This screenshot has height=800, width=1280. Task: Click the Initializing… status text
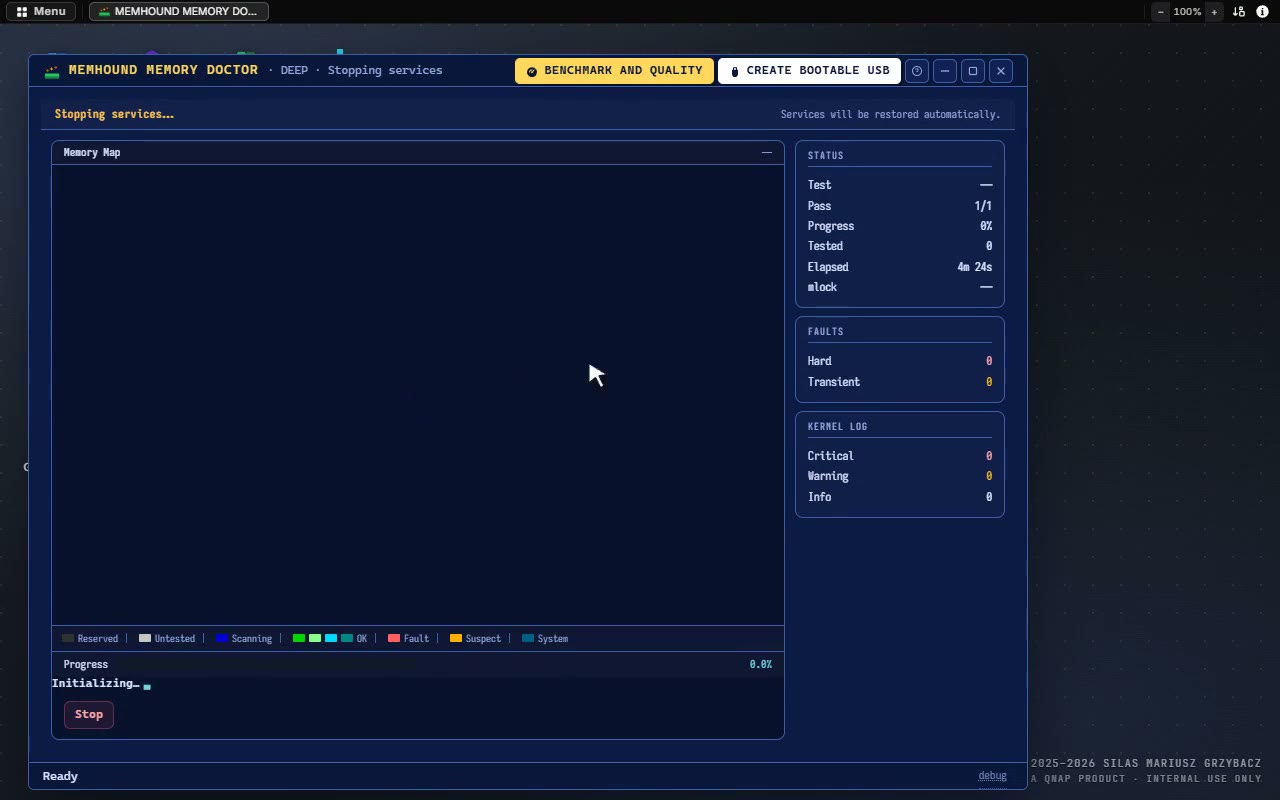96,683
